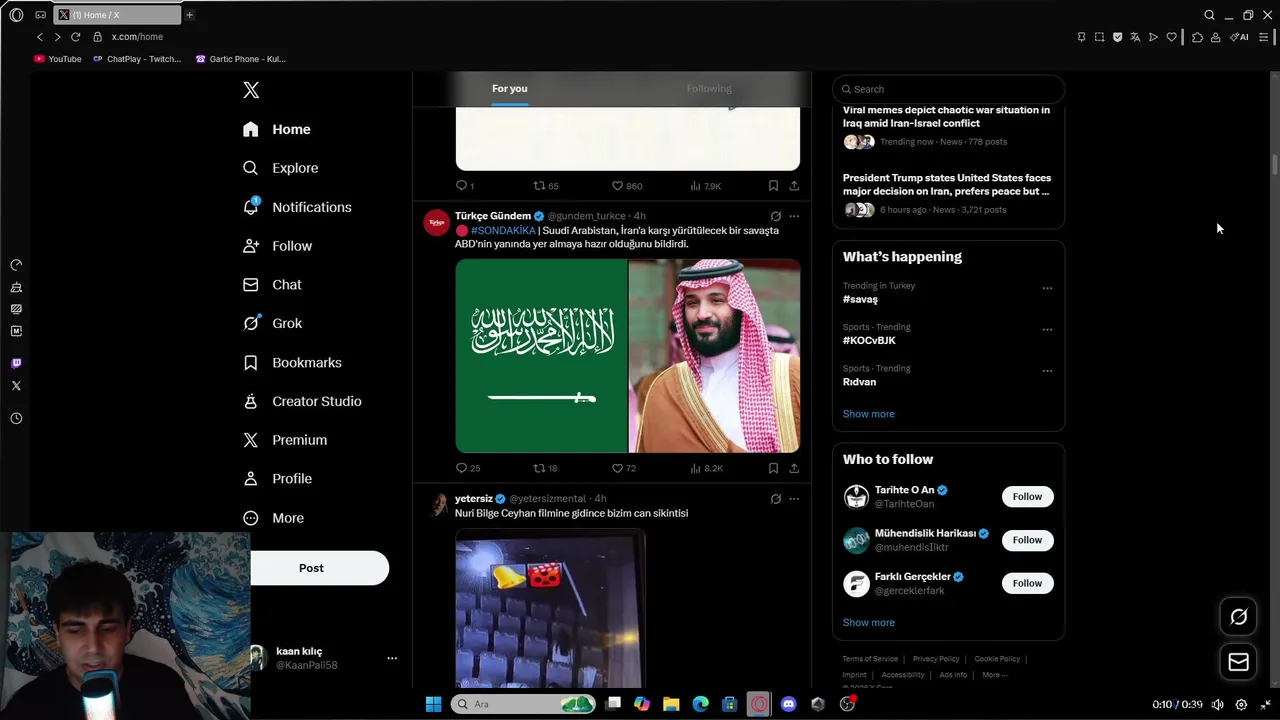The height and width of the screenshot is (720, 1280).
Task: Like the top post with 860 likes
Action: [x=627, y=186]
